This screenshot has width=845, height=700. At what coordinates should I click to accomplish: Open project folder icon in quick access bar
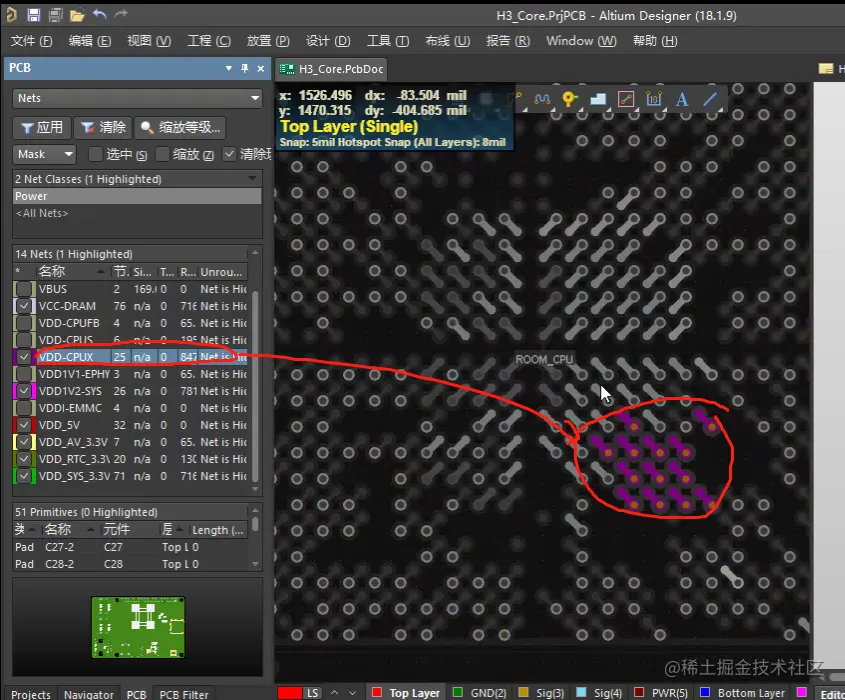(x=77, y=15)
